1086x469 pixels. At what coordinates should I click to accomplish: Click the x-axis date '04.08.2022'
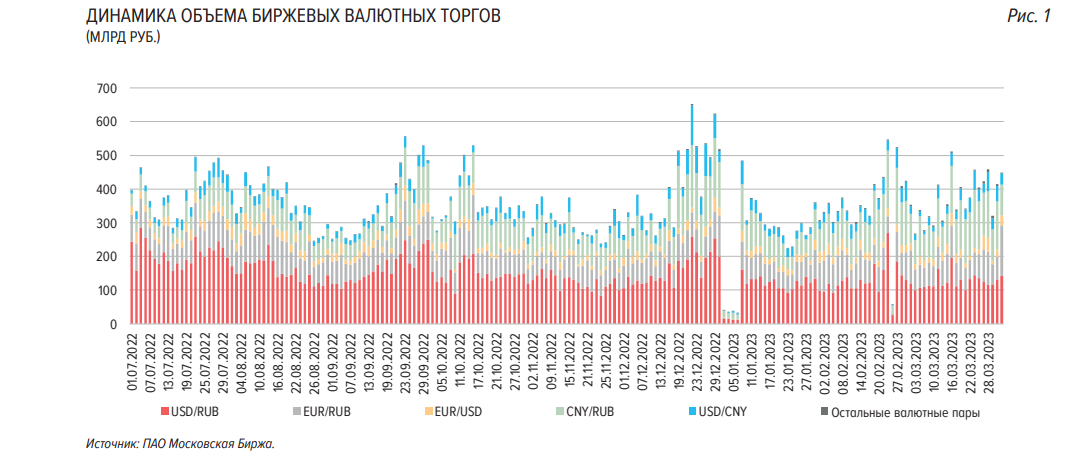240,365
